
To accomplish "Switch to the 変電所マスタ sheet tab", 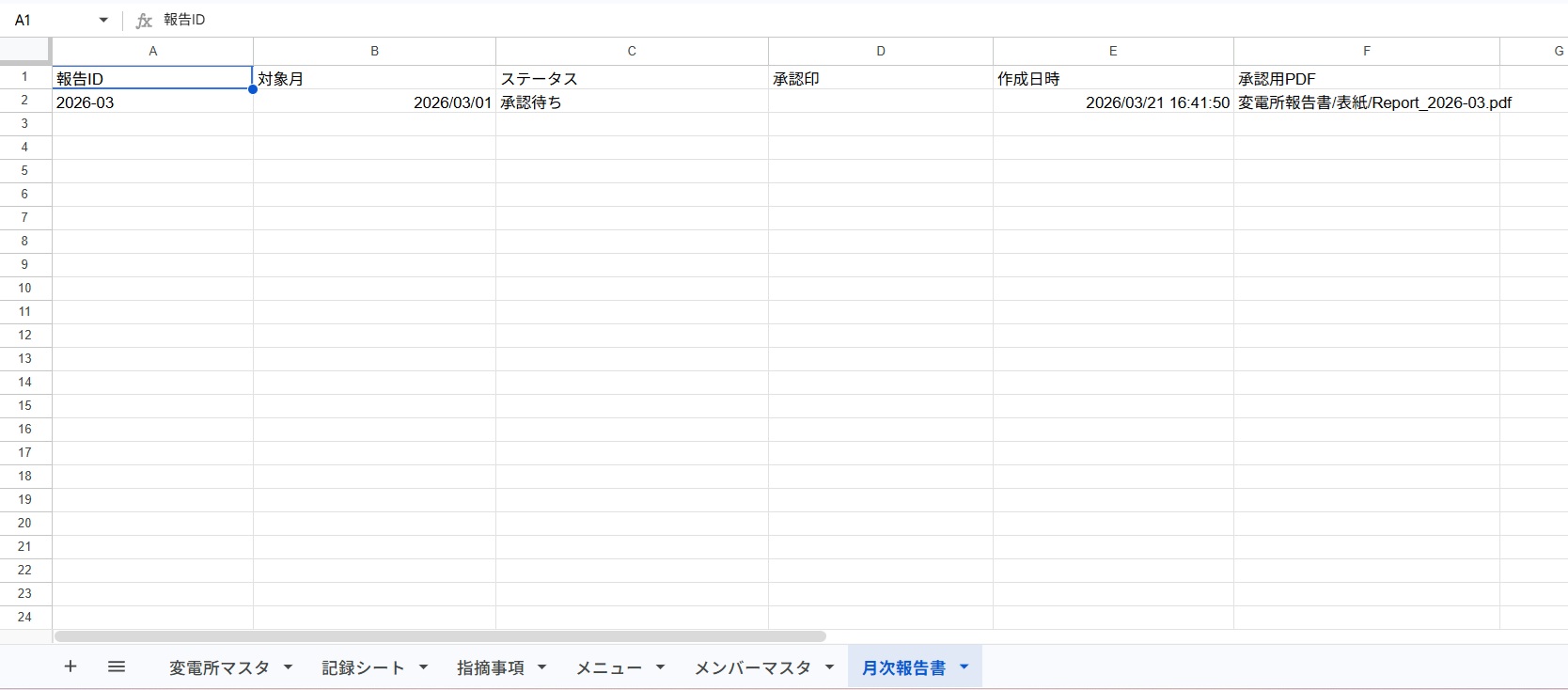I will click(219, 667).
